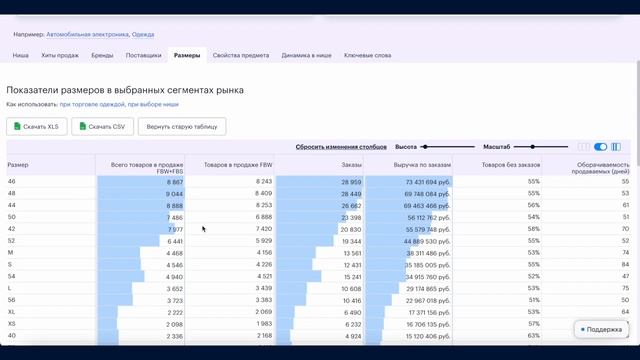Select the wide column layout icon
The width and height of the screenshot is (640, 360).
click(616, 147)
